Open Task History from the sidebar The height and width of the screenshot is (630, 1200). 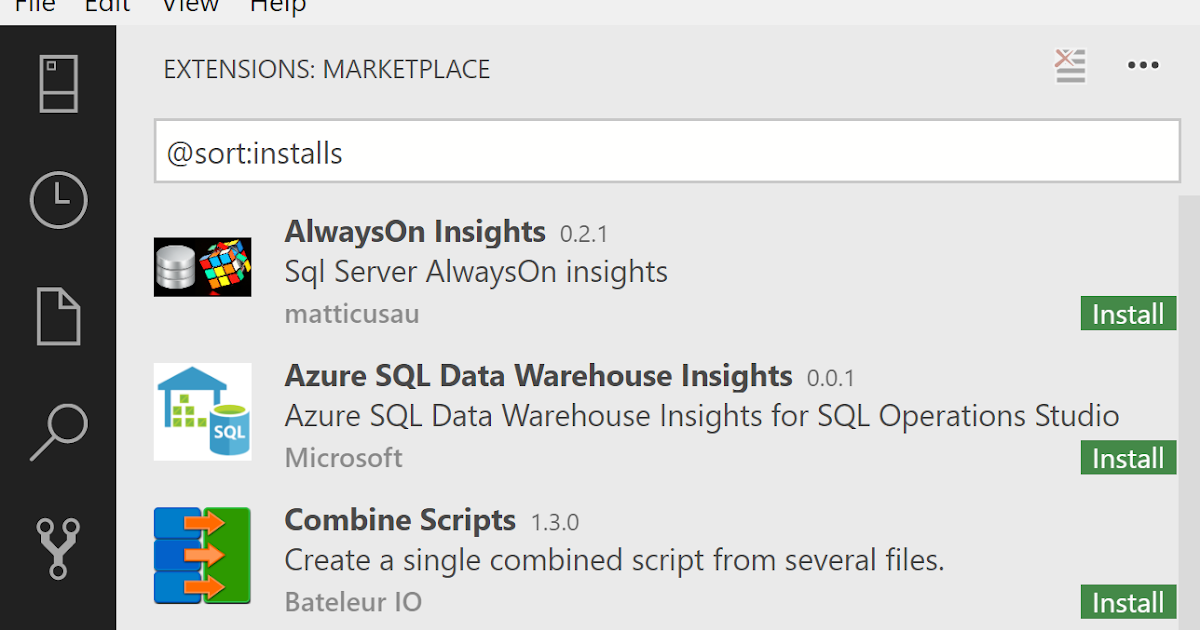click(x=58, y=200)
